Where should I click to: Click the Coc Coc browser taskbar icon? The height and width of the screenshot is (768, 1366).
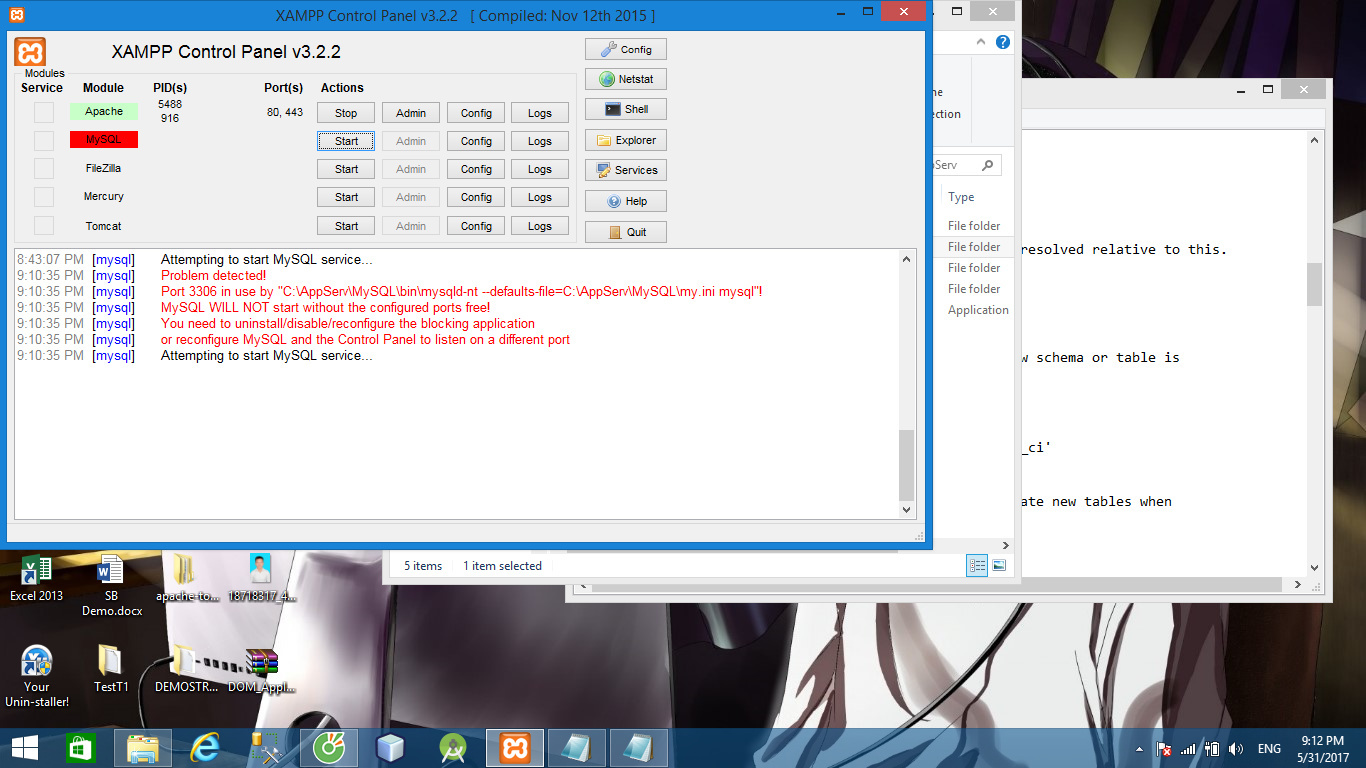point(329,748)
